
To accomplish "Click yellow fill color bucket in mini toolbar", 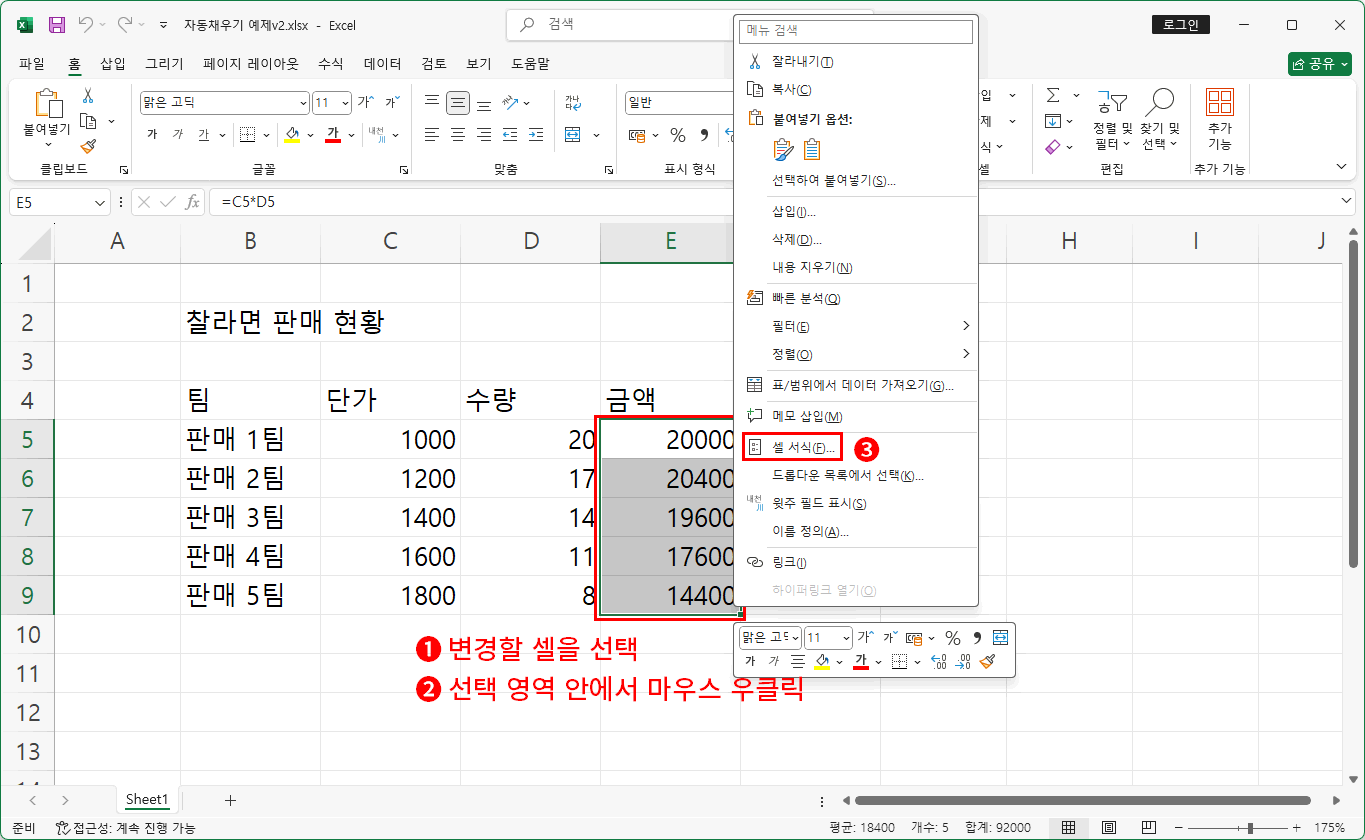I will [x=822, y=661].
